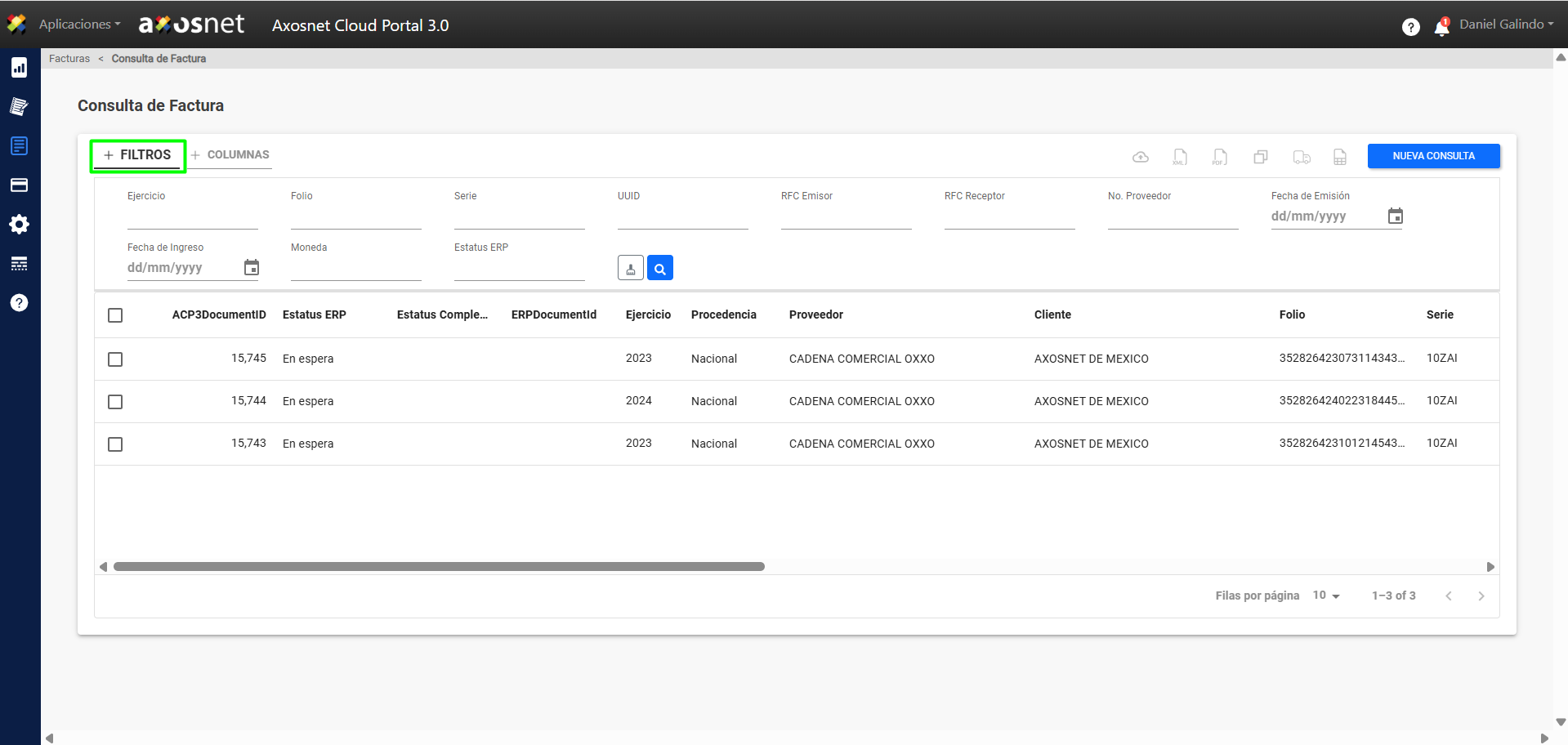The height and width of the screenshot is (745, 1568).
Task: Focus the Serie filter field
Action: tap(520, 217)
